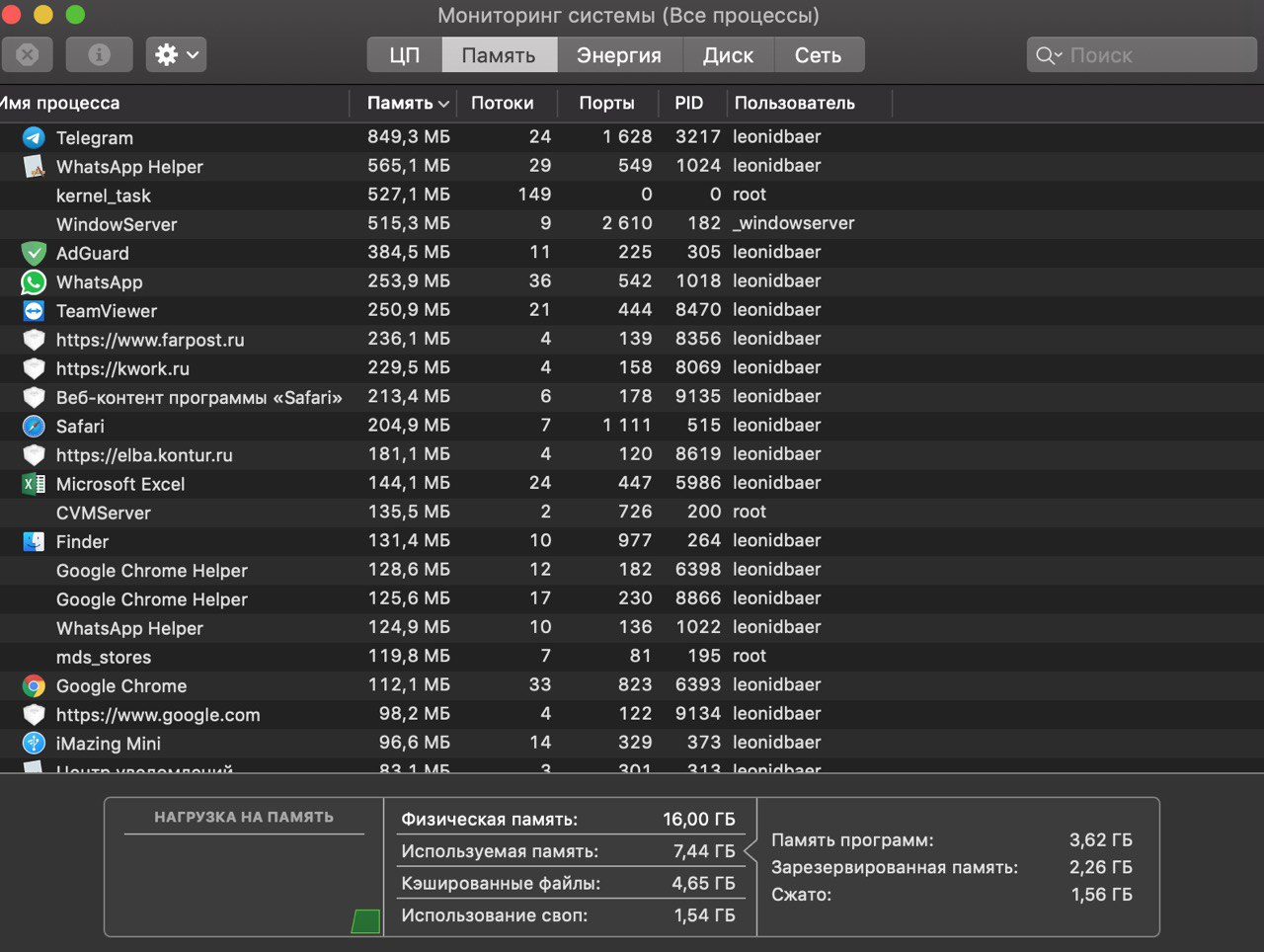
Task: Open the Сеть tab
Action: 819,55
